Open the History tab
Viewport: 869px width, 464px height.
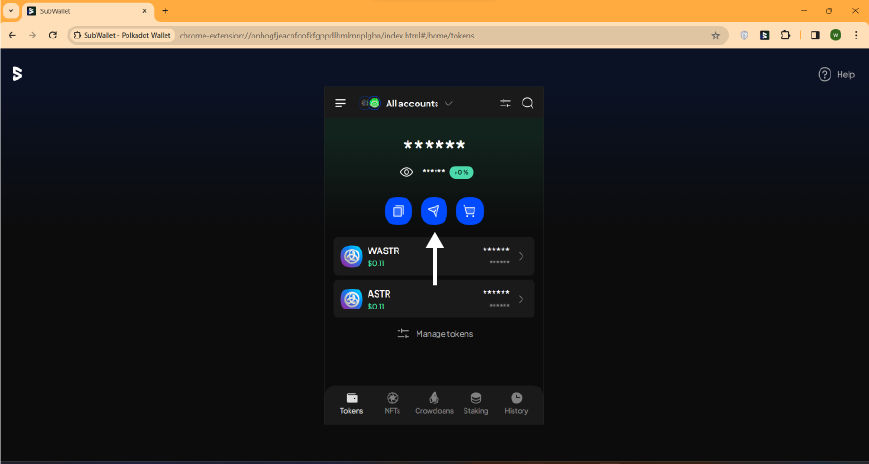pyautogui.click(x=516, y=403)
